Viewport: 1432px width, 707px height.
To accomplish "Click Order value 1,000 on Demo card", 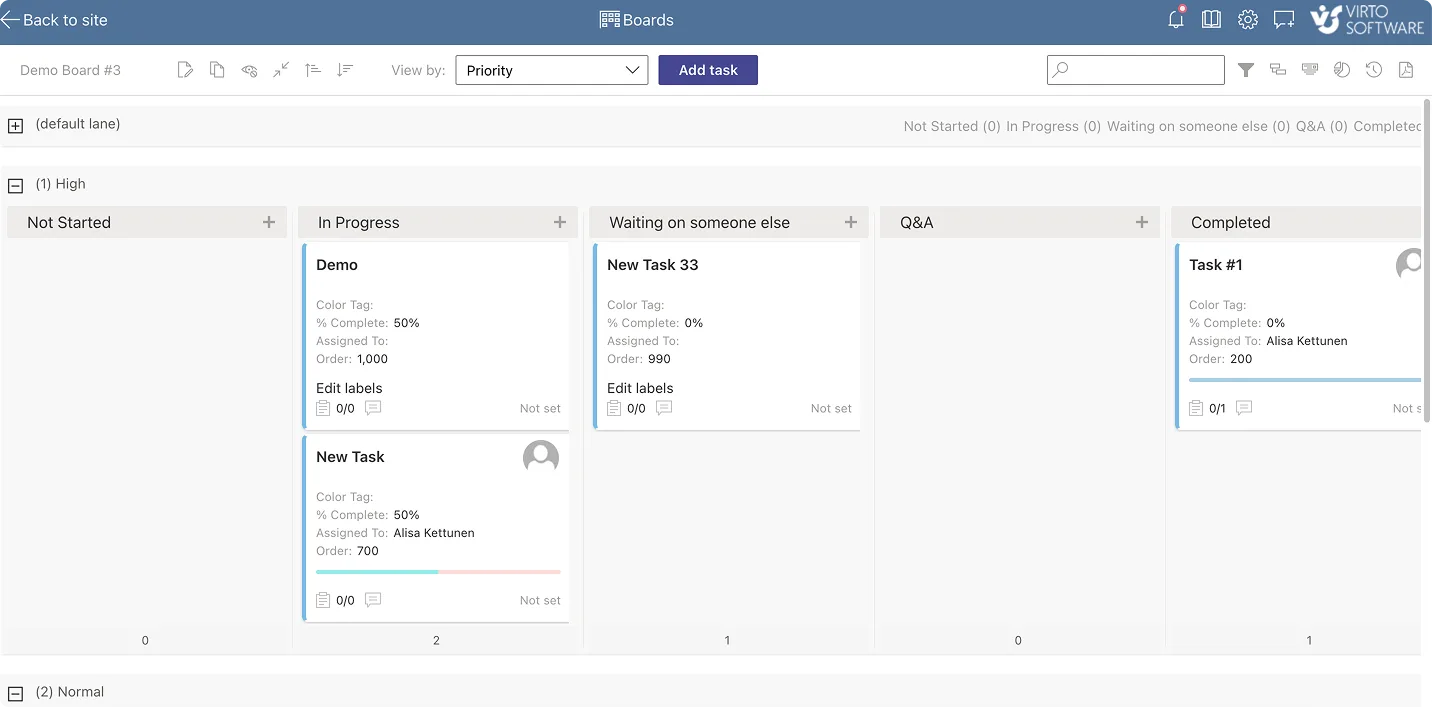I will click(372, 359).
